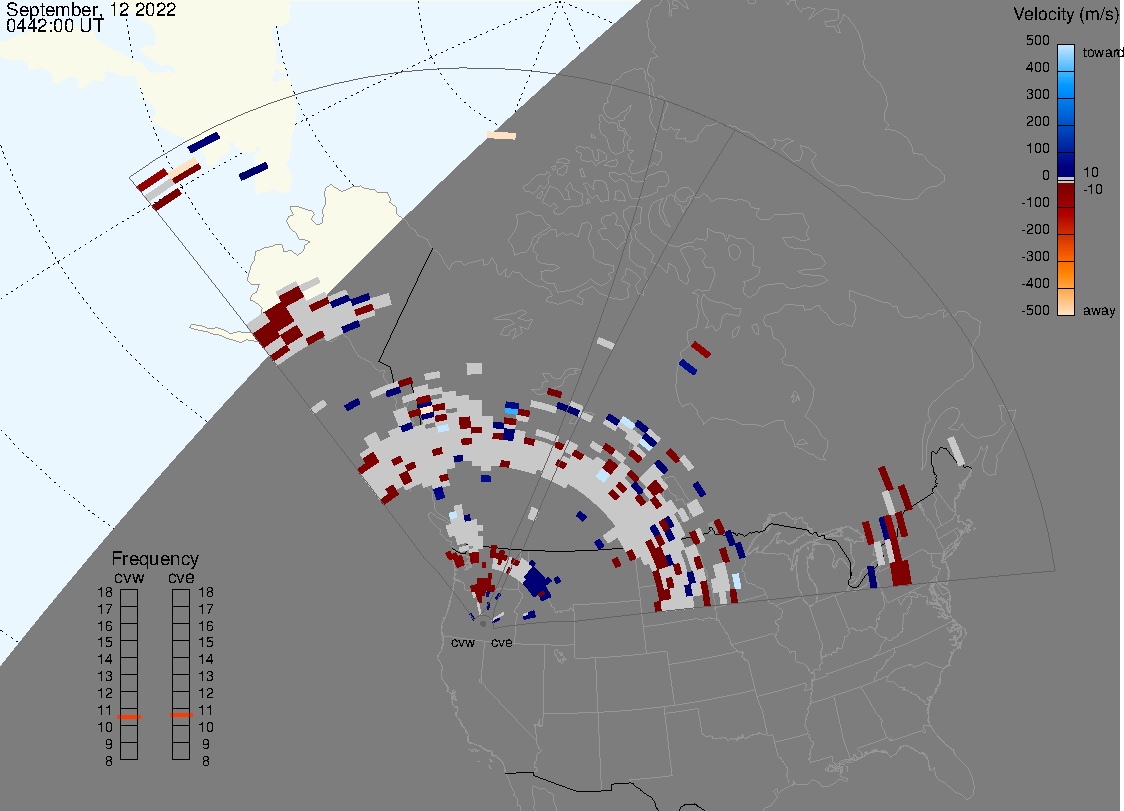The height and width of the screenshot is (811, 1124).
Task: Click "18" on the cvw frequency scale
Action: (105, 592)
